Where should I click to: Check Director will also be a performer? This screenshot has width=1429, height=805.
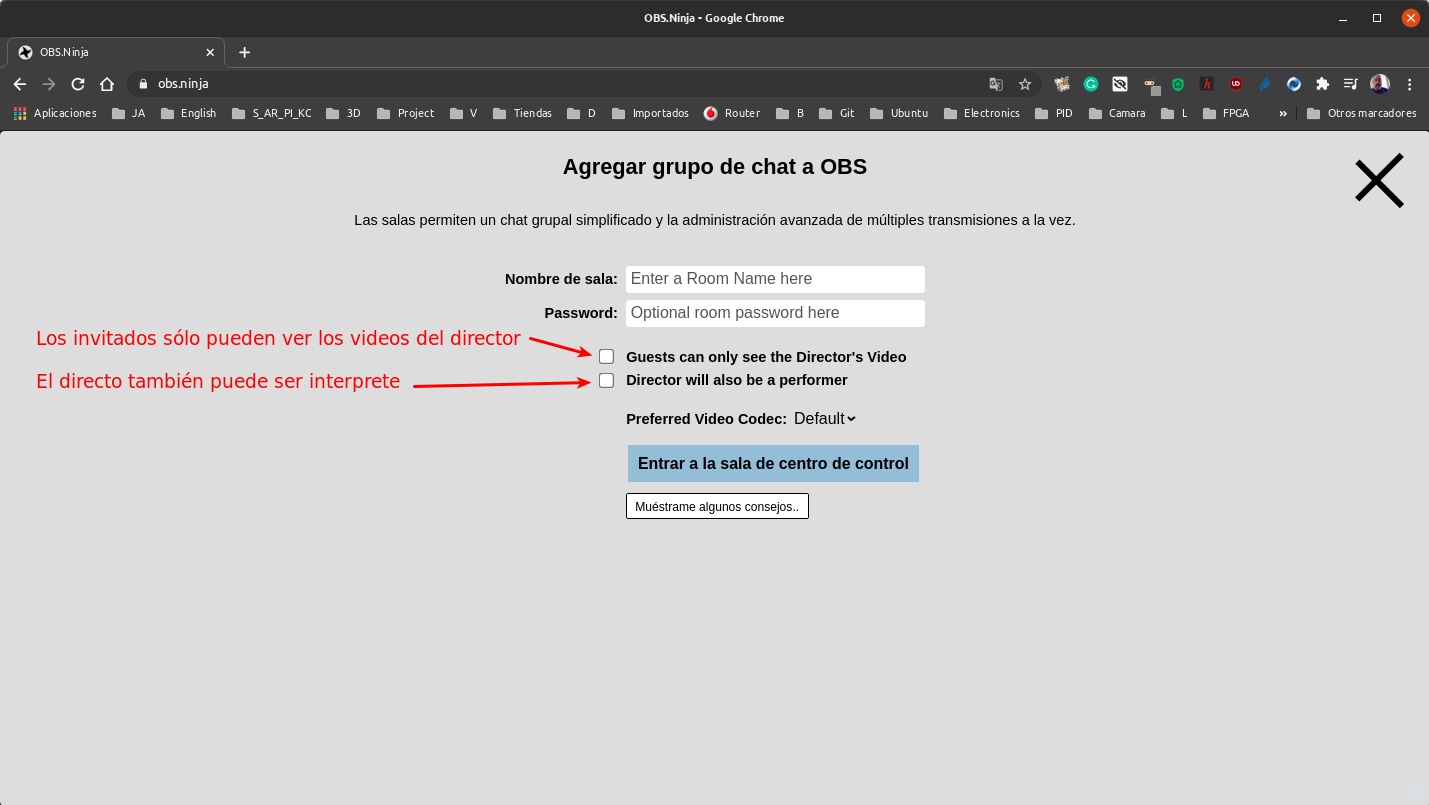click(606, 380)
